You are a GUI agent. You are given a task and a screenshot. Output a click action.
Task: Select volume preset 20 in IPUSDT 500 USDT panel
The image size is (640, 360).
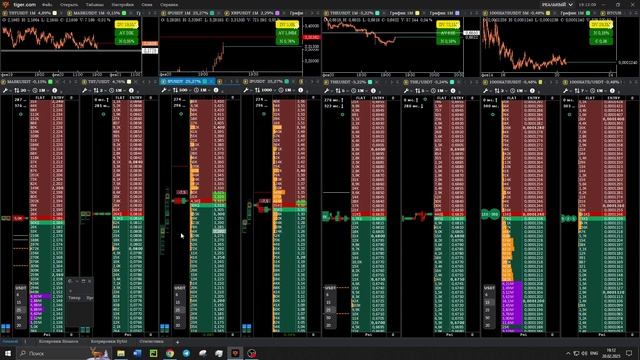coord(178,325)
